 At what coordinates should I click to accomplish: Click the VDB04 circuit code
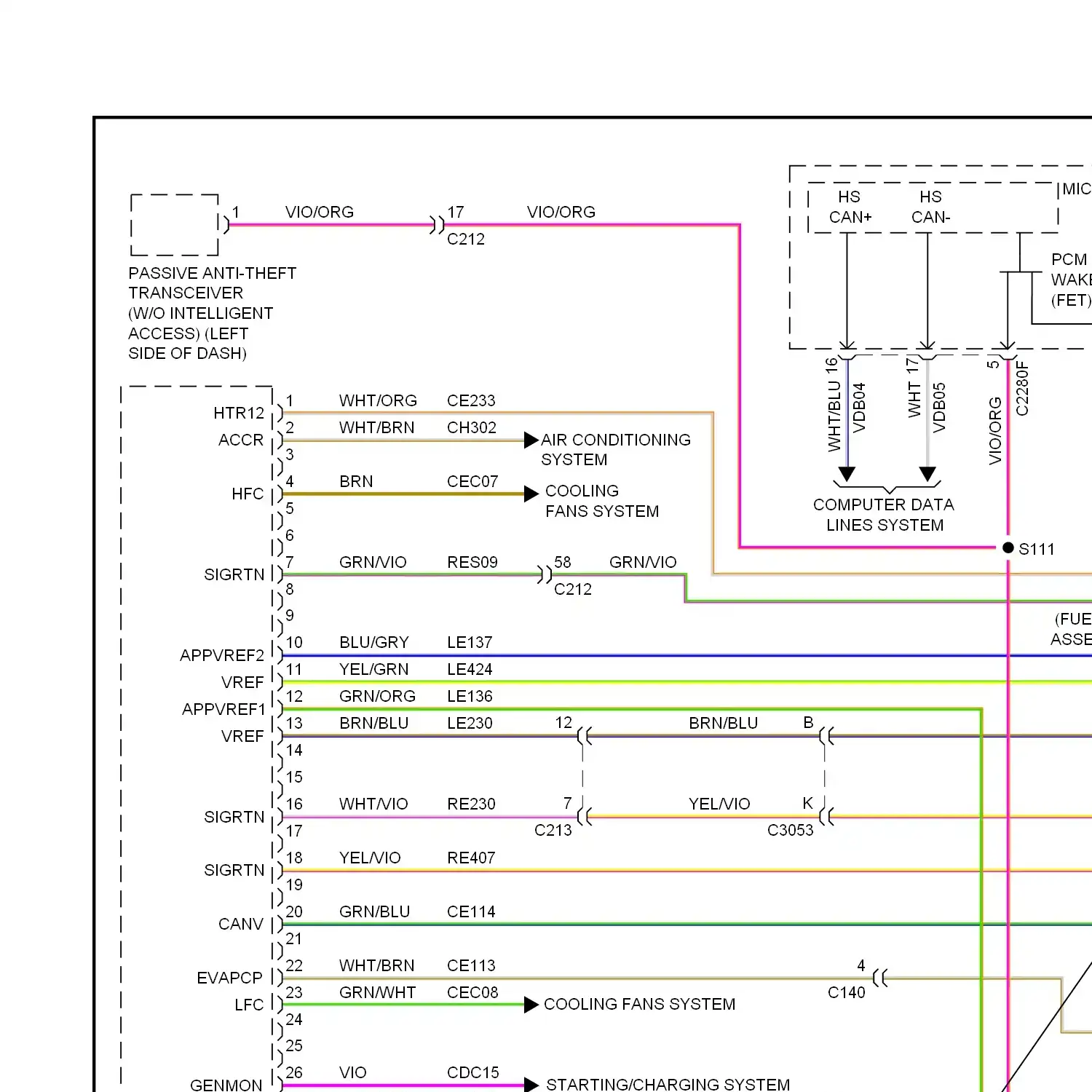point(859,408)
